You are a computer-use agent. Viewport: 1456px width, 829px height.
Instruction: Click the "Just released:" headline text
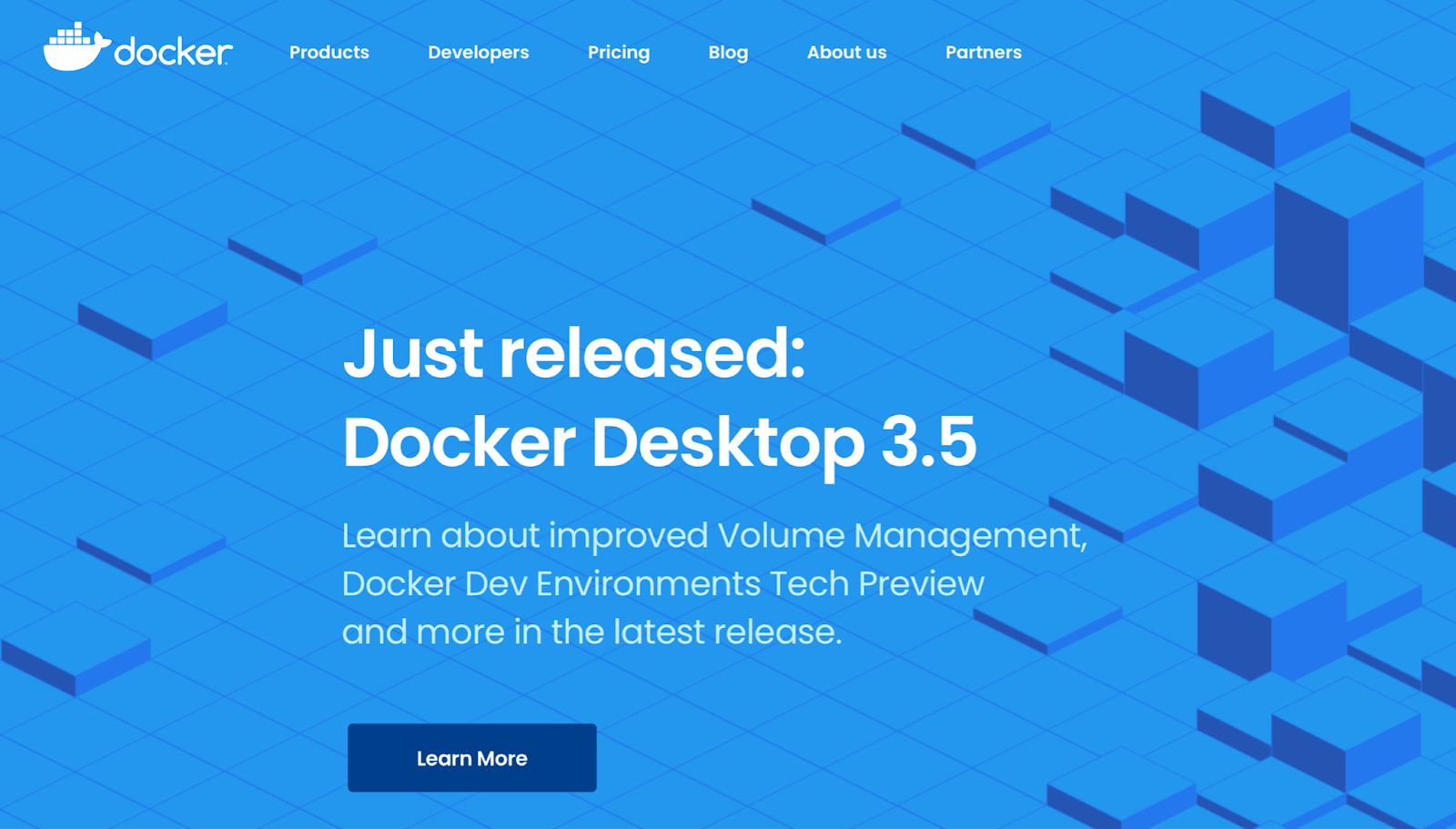tap(574, 353)
